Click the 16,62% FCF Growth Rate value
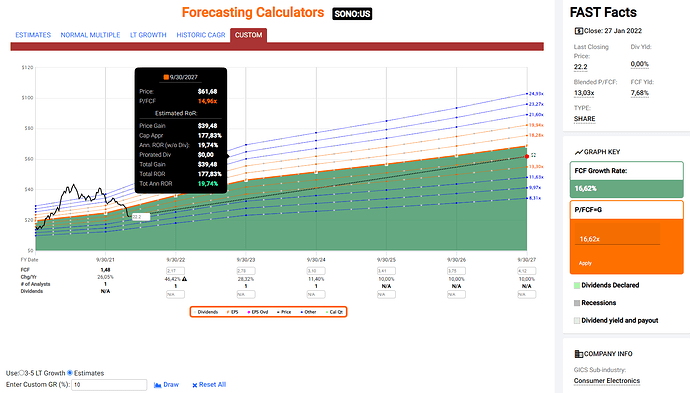This screenshot has width=690, height=393. coord(586,188)
